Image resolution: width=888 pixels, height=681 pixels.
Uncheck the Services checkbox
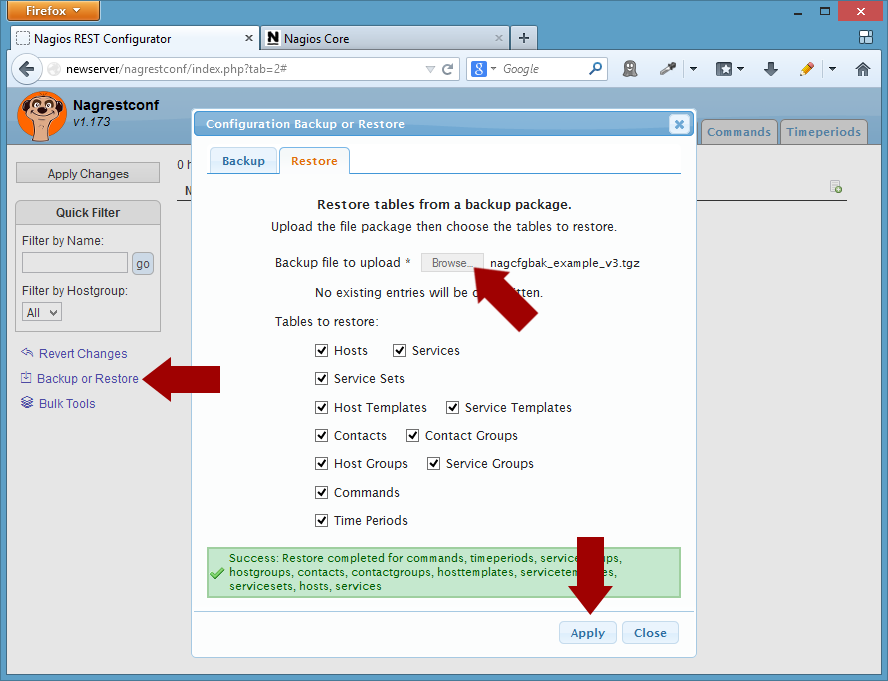point(399,350)
